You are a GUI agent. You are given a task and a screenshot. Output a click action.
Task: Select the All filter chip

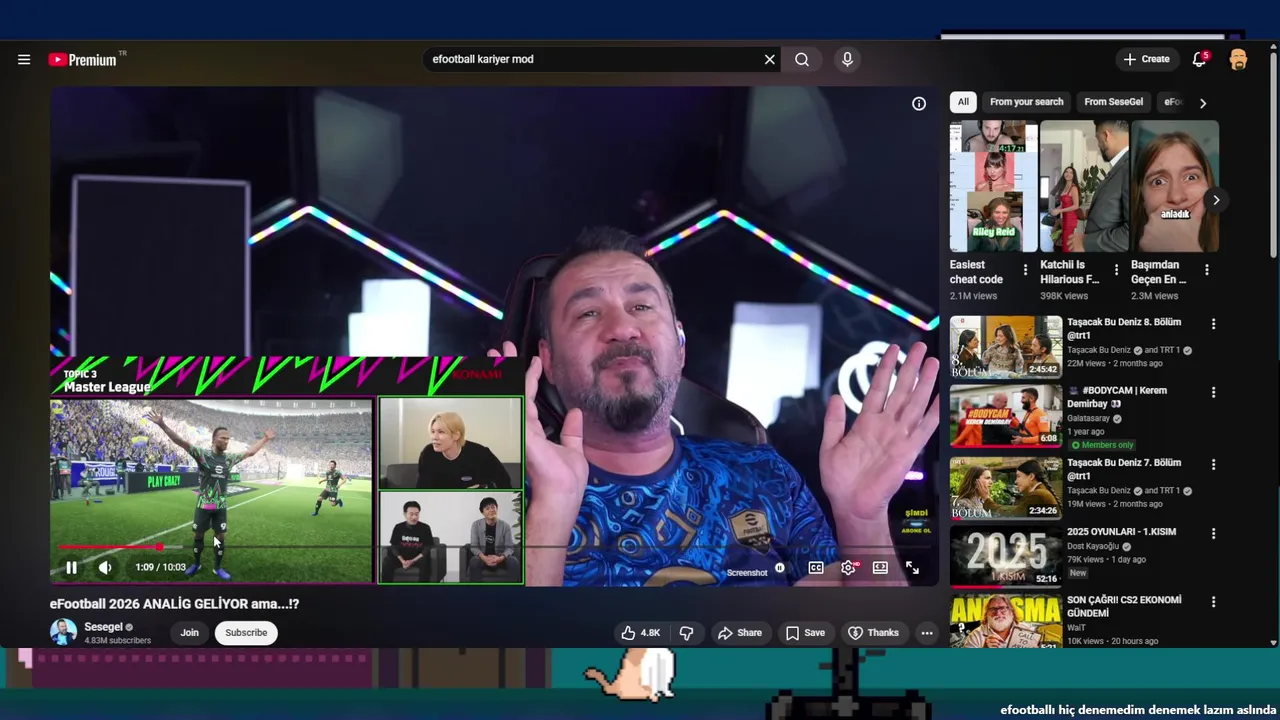(x=963, y=102)
